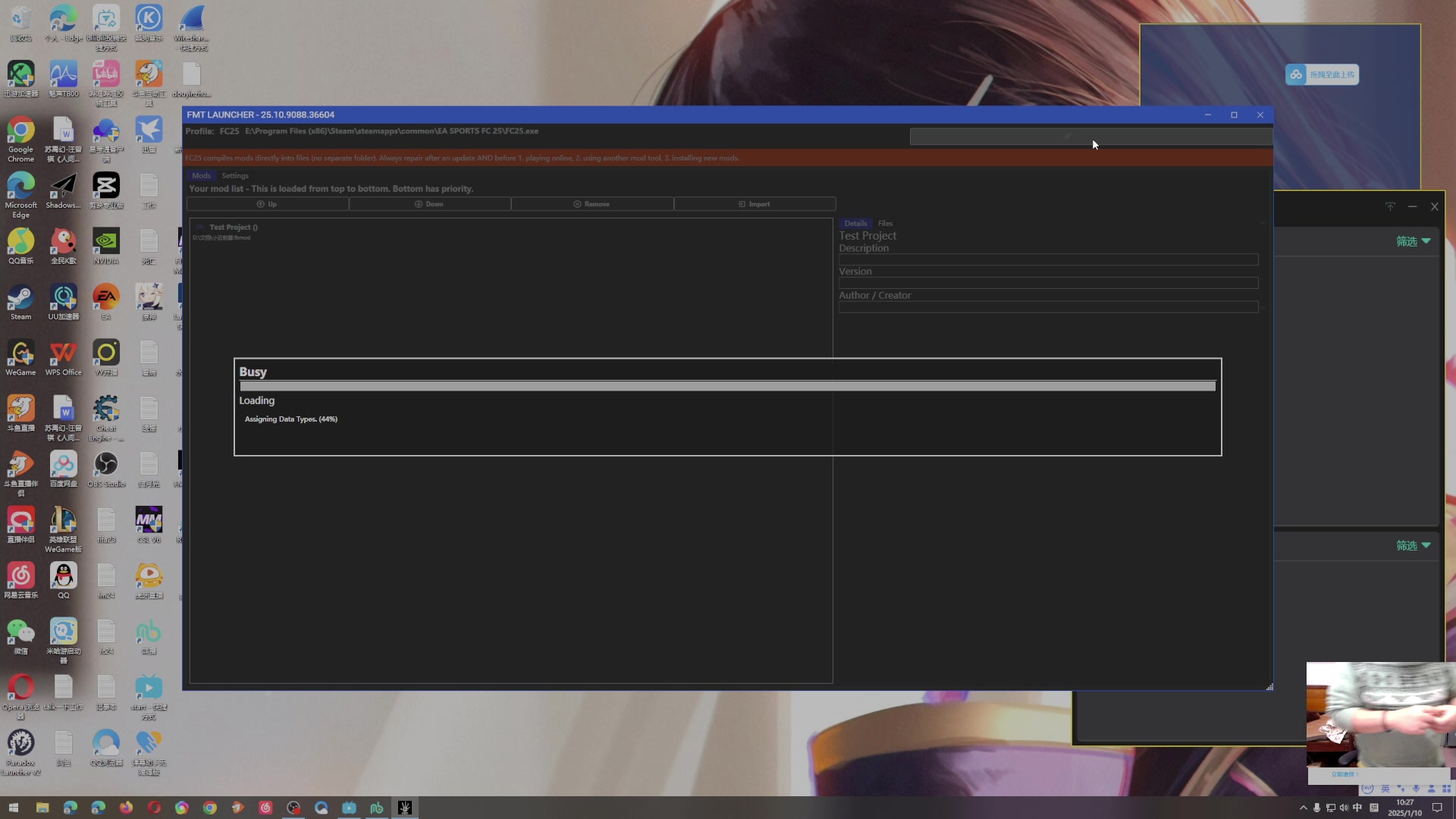Open the WeChat (微信) desktop shortcut
Viewport: 1456px width, 819px height.
coord(20,636)
